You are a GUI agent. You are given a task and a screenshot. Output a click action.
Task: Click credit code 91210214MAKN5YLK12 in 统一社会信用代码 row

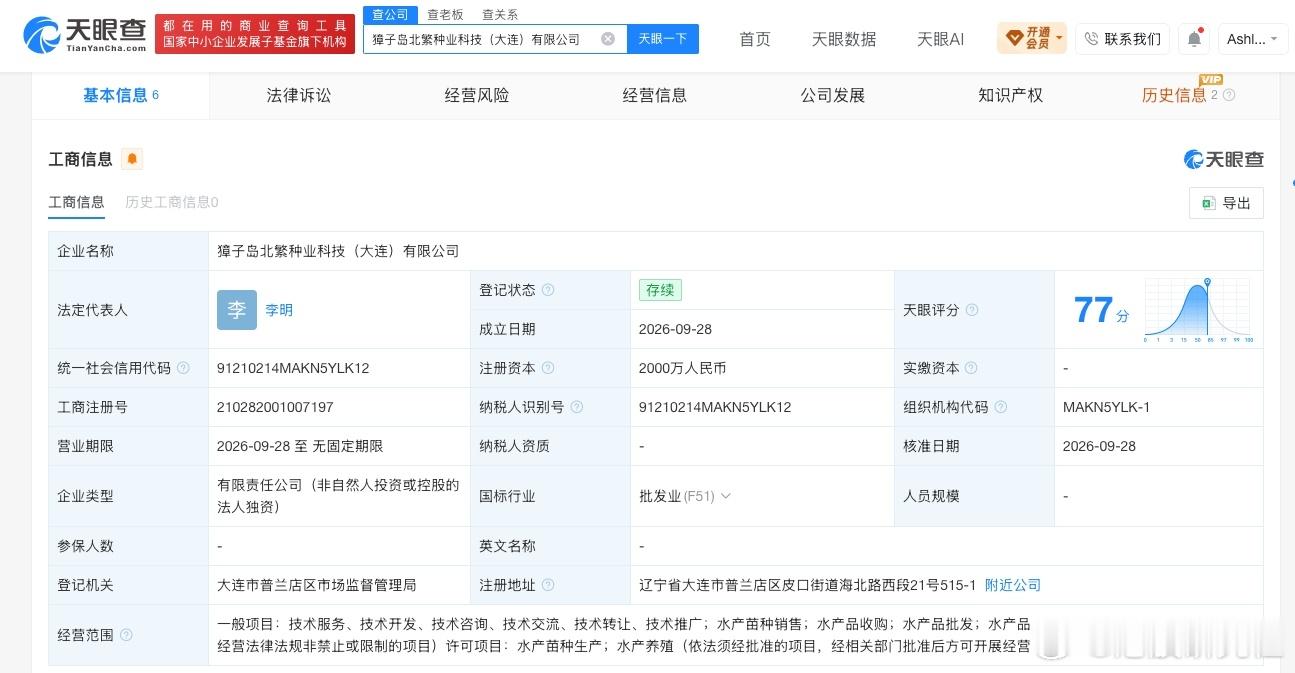pyautogui.click(x=293, y=368)
